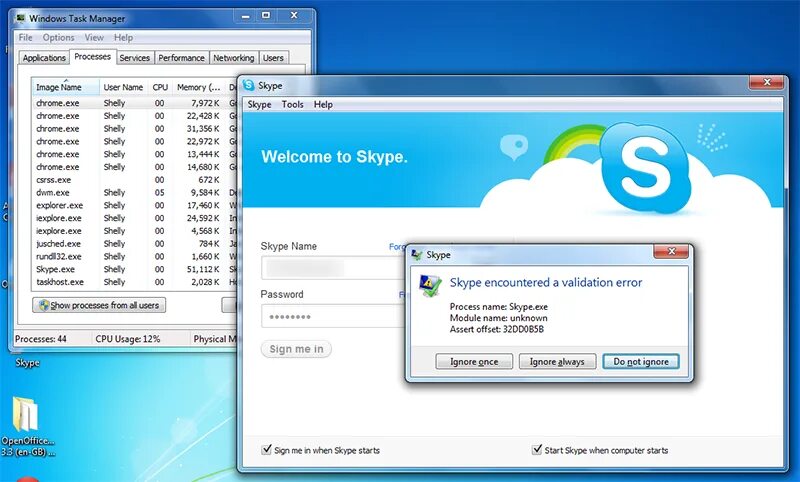This screenshot has height=482, width=800.
Task: Sort processes by CPU column
Action: (160, 87)
